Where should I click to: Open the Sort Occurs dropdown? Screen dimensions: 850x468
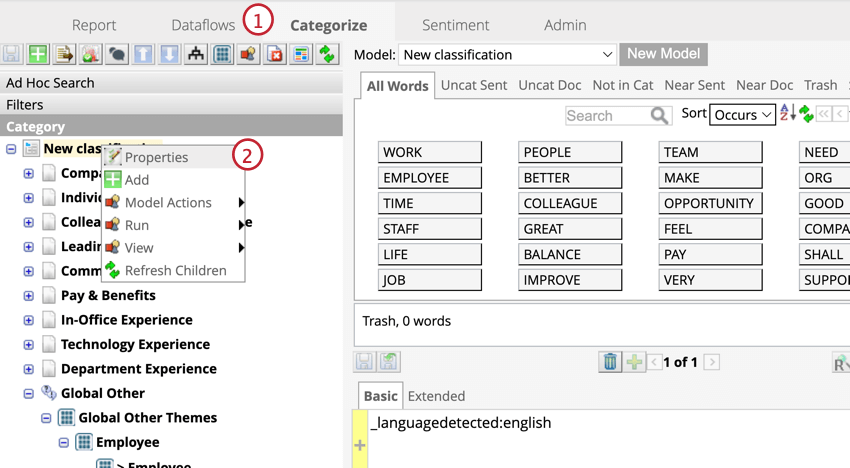(x=742, y=114)
